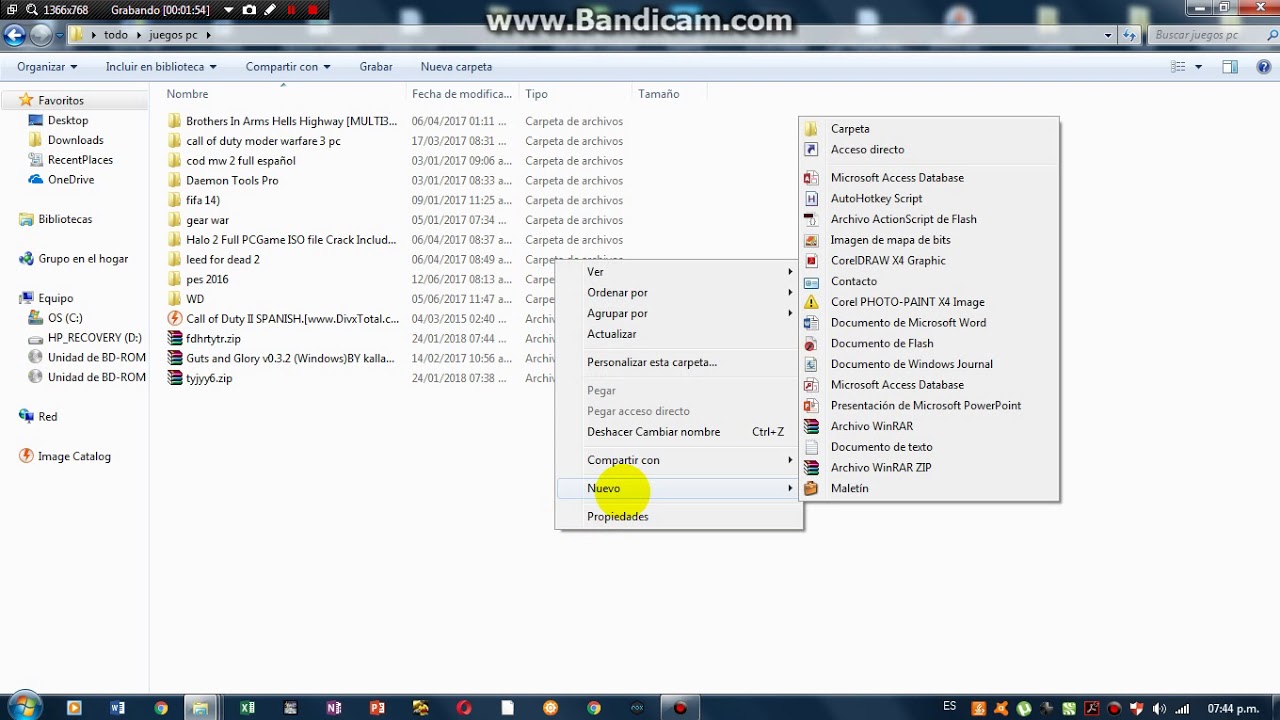This screenshot has width=1280, height=720.
Task: Pause the Bandicam recording
Action: pyautogui.click(x=292, y=10)
